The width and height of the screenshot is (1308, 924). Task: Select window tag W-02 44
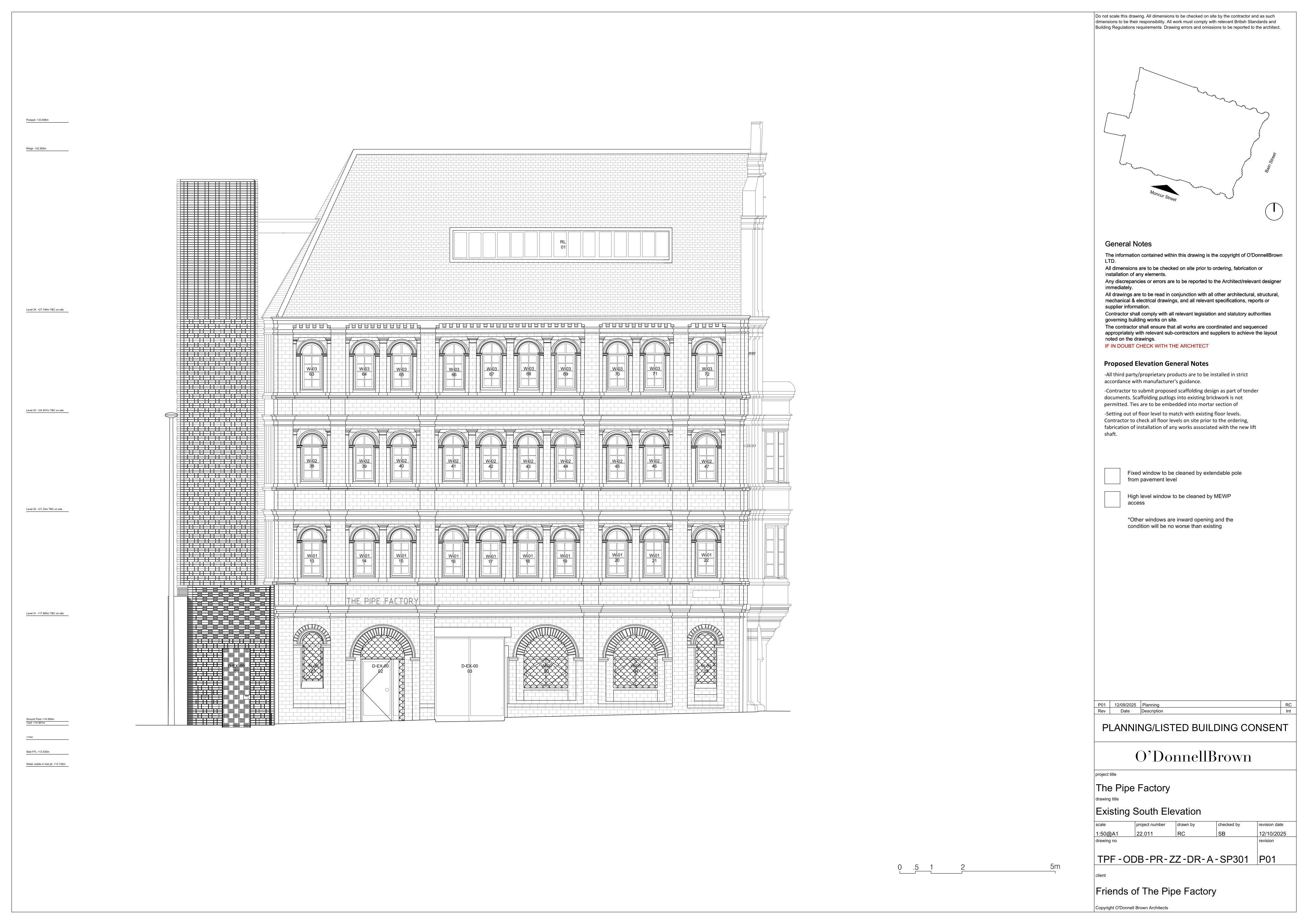click(565, 464)
